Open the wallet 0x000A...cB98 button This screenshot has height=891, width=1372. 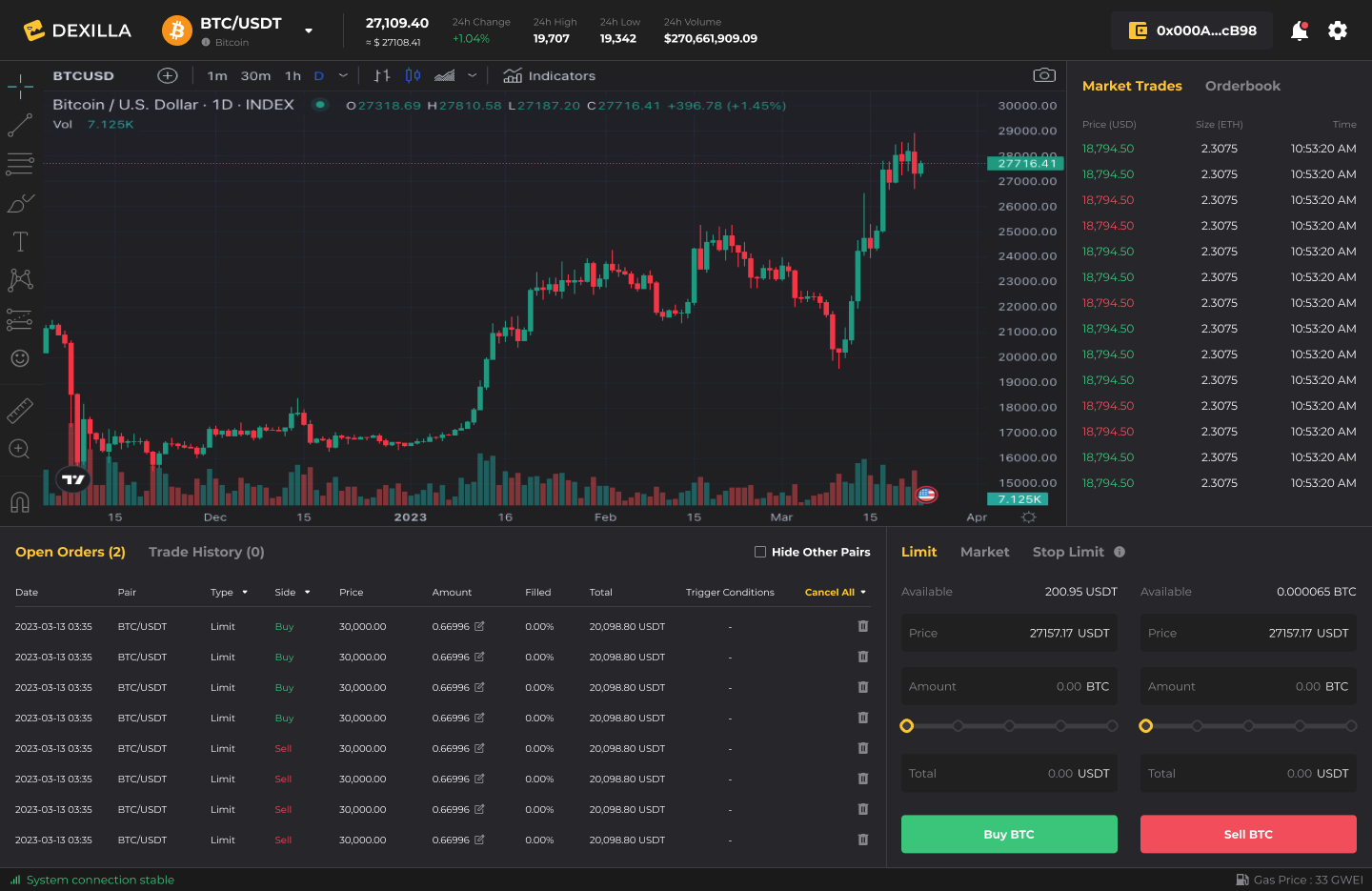(x=1192, y=30)
